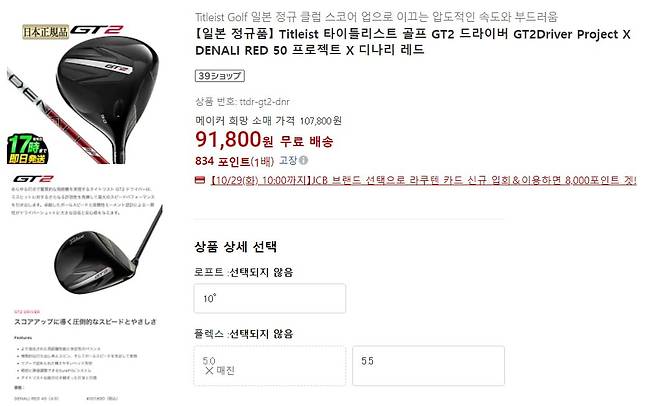This screenshot has height=406, width=658.
Task: Click the red credit card icon
Action: point(200,180)
